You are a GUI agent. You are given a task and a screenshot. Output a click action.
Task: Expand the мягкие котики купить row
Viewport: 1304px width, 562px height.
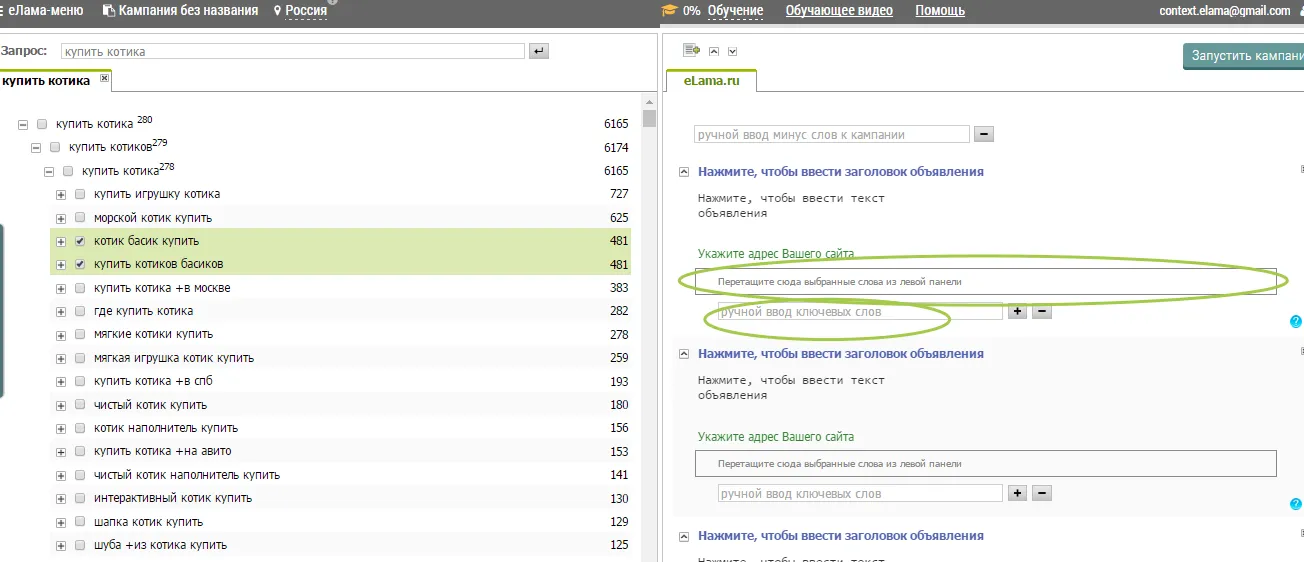(x=61, y=334)
